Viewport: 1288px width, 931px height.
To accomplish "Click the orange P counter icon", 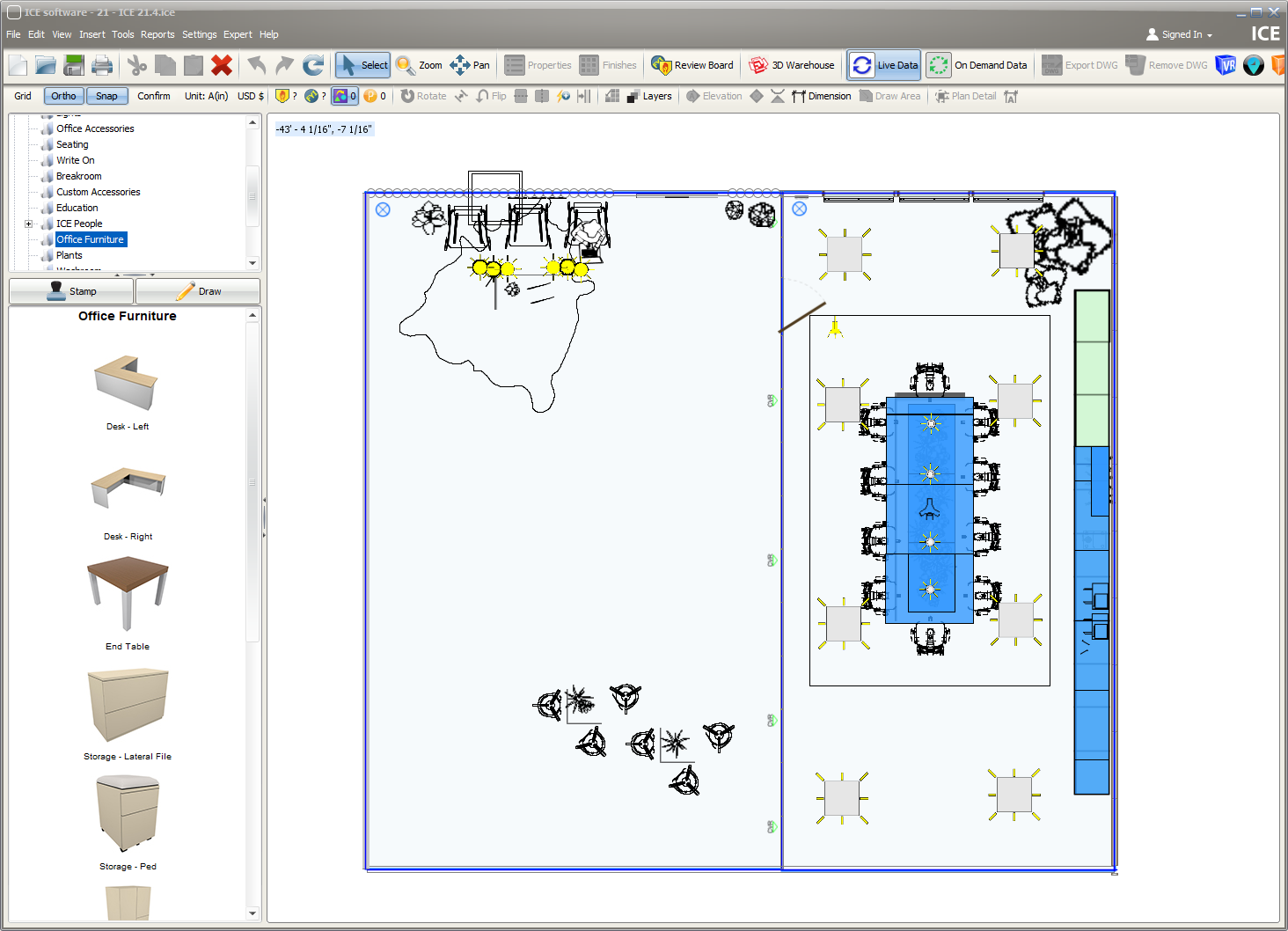I will pos(370,96).
